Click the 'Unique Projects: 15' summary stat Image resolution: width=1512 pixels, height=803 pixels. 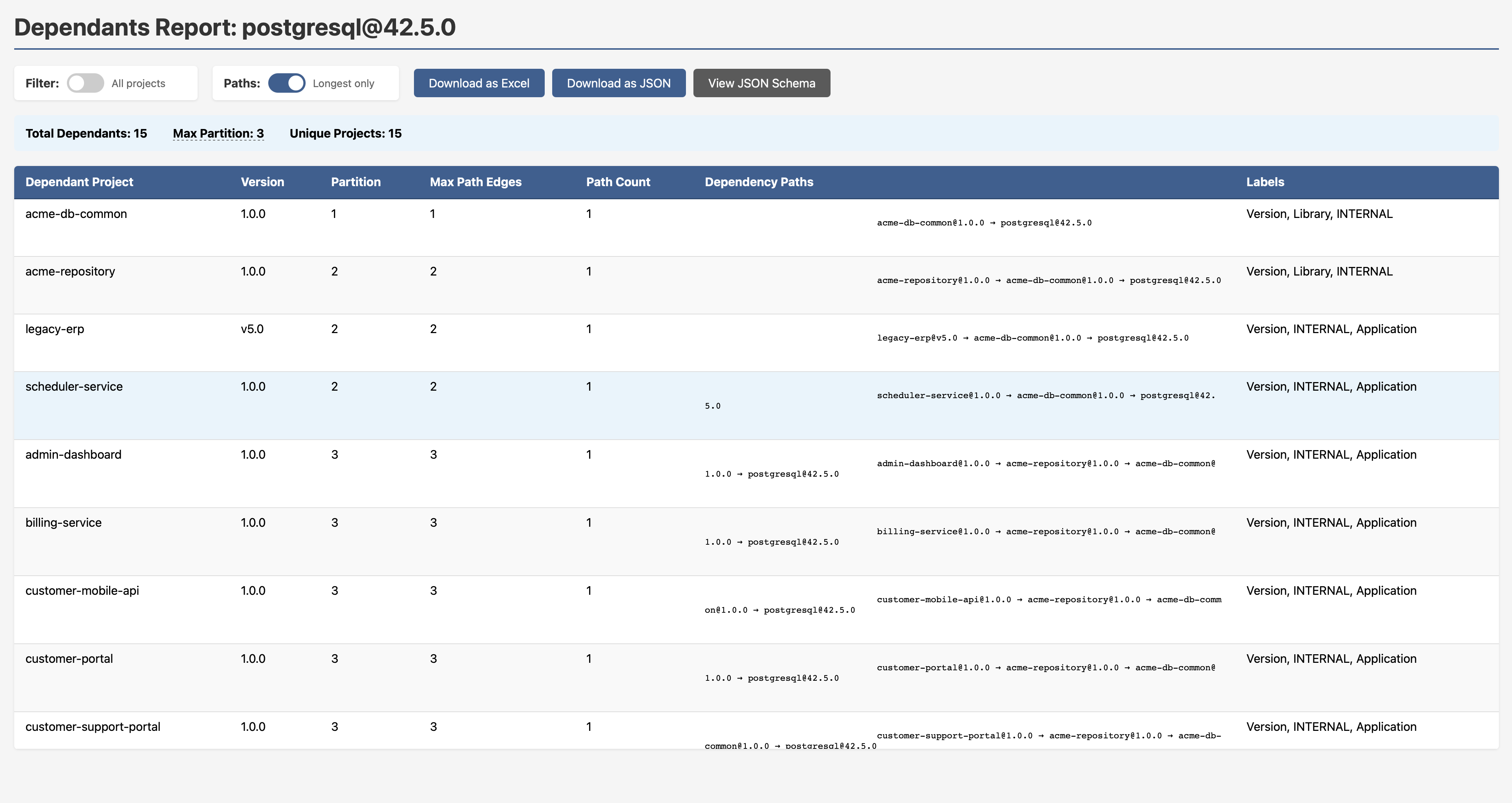[x=344, y=133]
